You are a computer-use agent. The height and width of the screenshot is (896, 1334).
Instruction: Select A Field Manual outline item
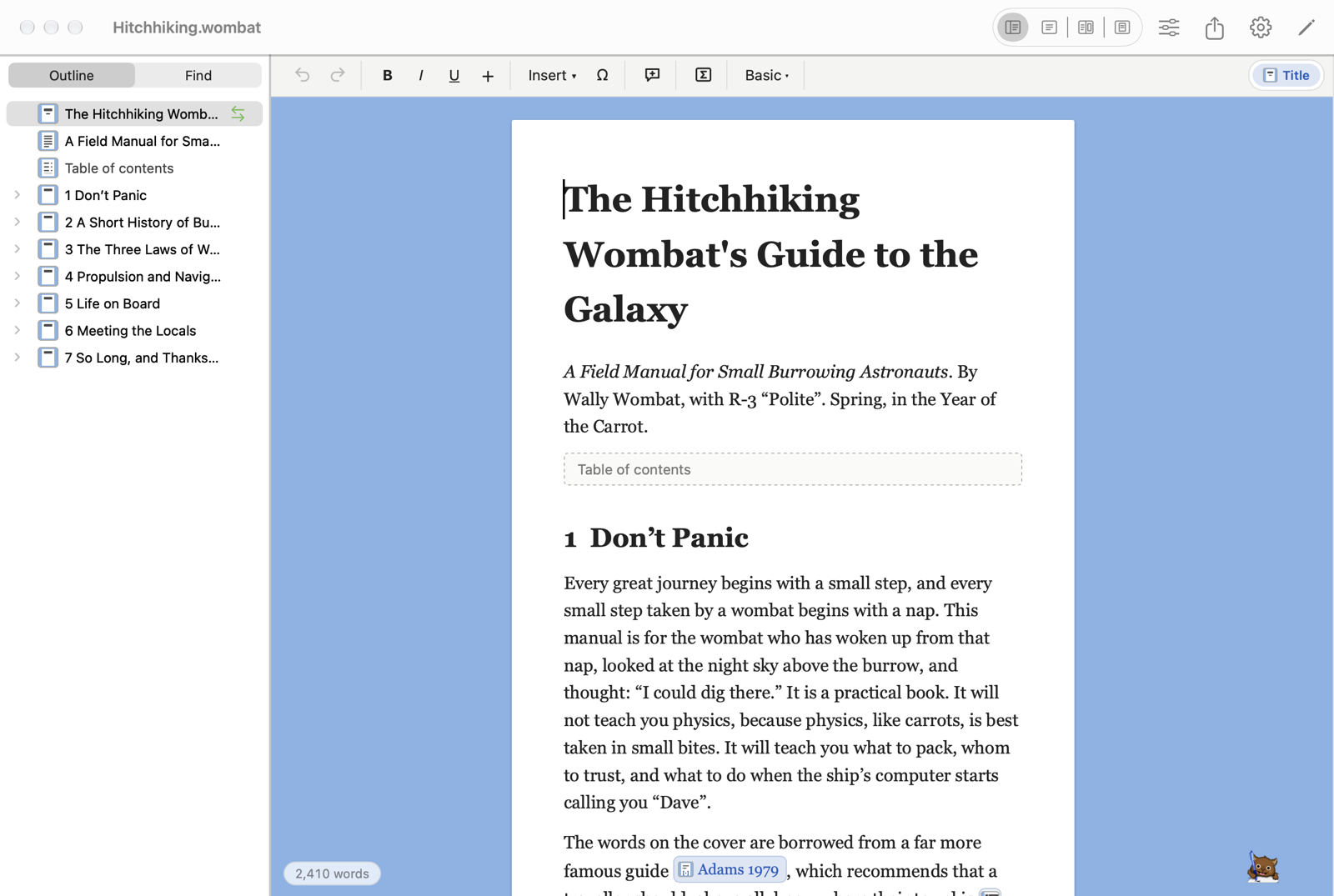(x=134, y=141)
